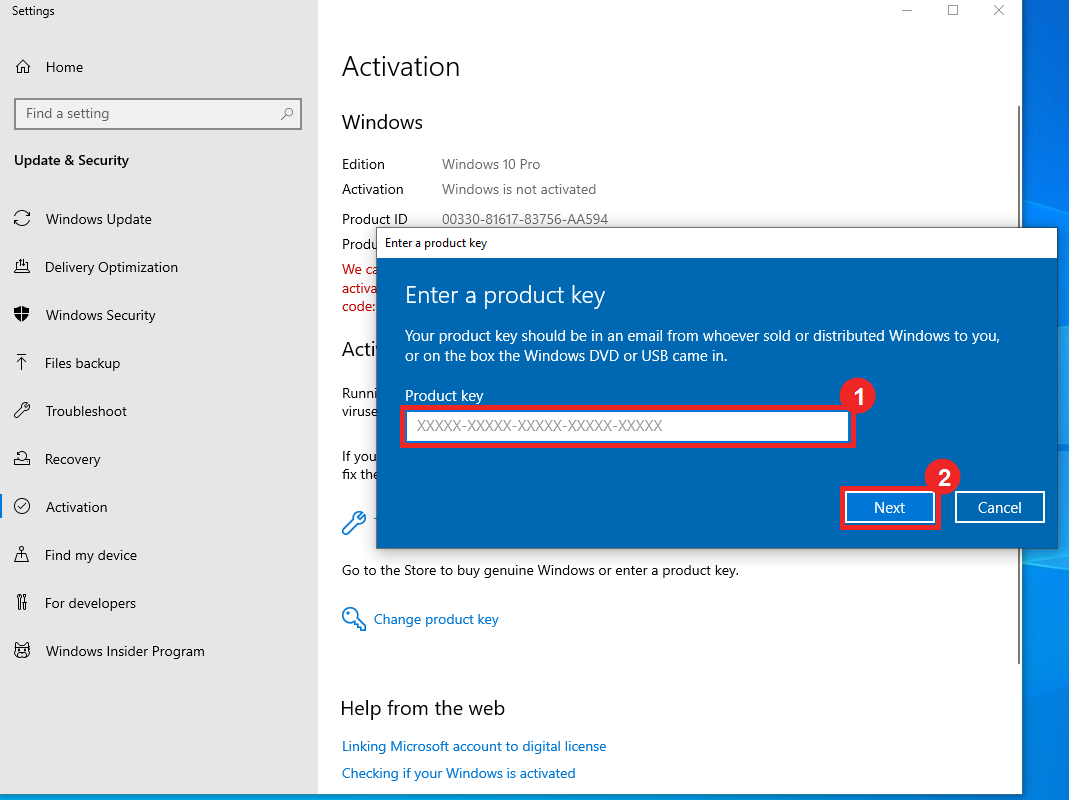Close the Settings window
The height and width of the screenshot is (800, 1069).
[999, 10]
